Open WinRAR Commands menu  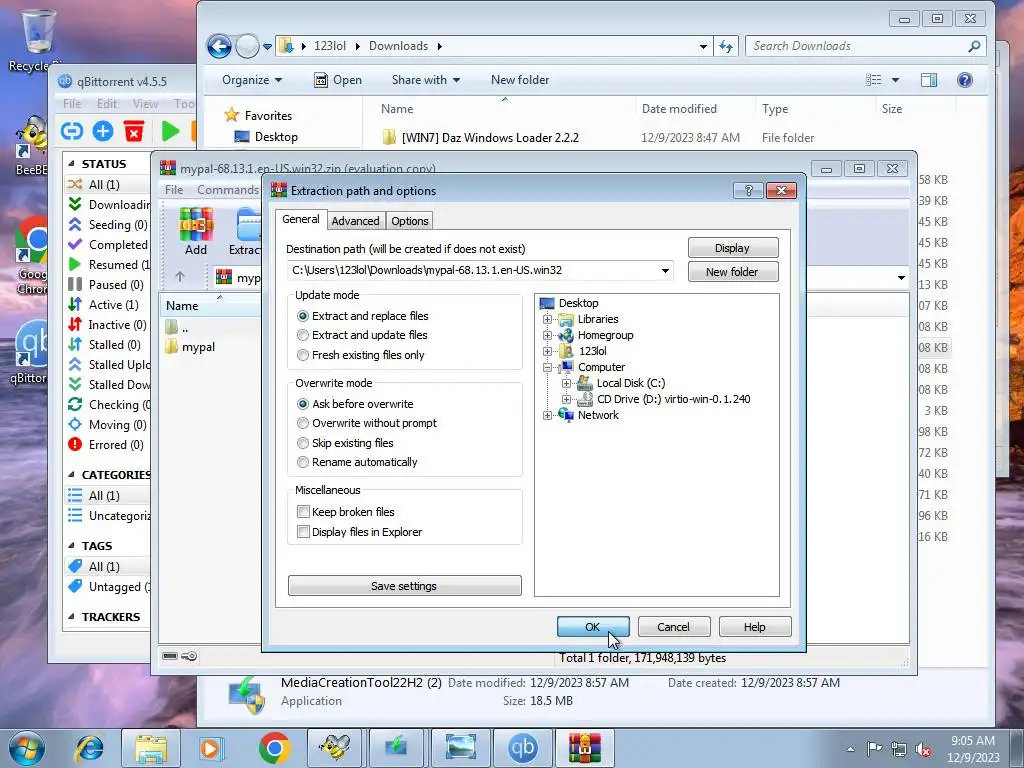tap(227, 190)
